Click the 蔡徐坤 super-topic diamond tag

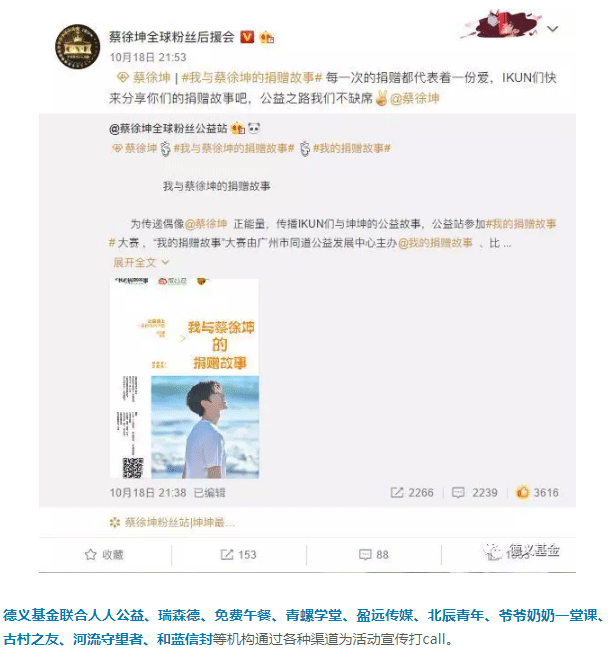(x=143, y=78)
